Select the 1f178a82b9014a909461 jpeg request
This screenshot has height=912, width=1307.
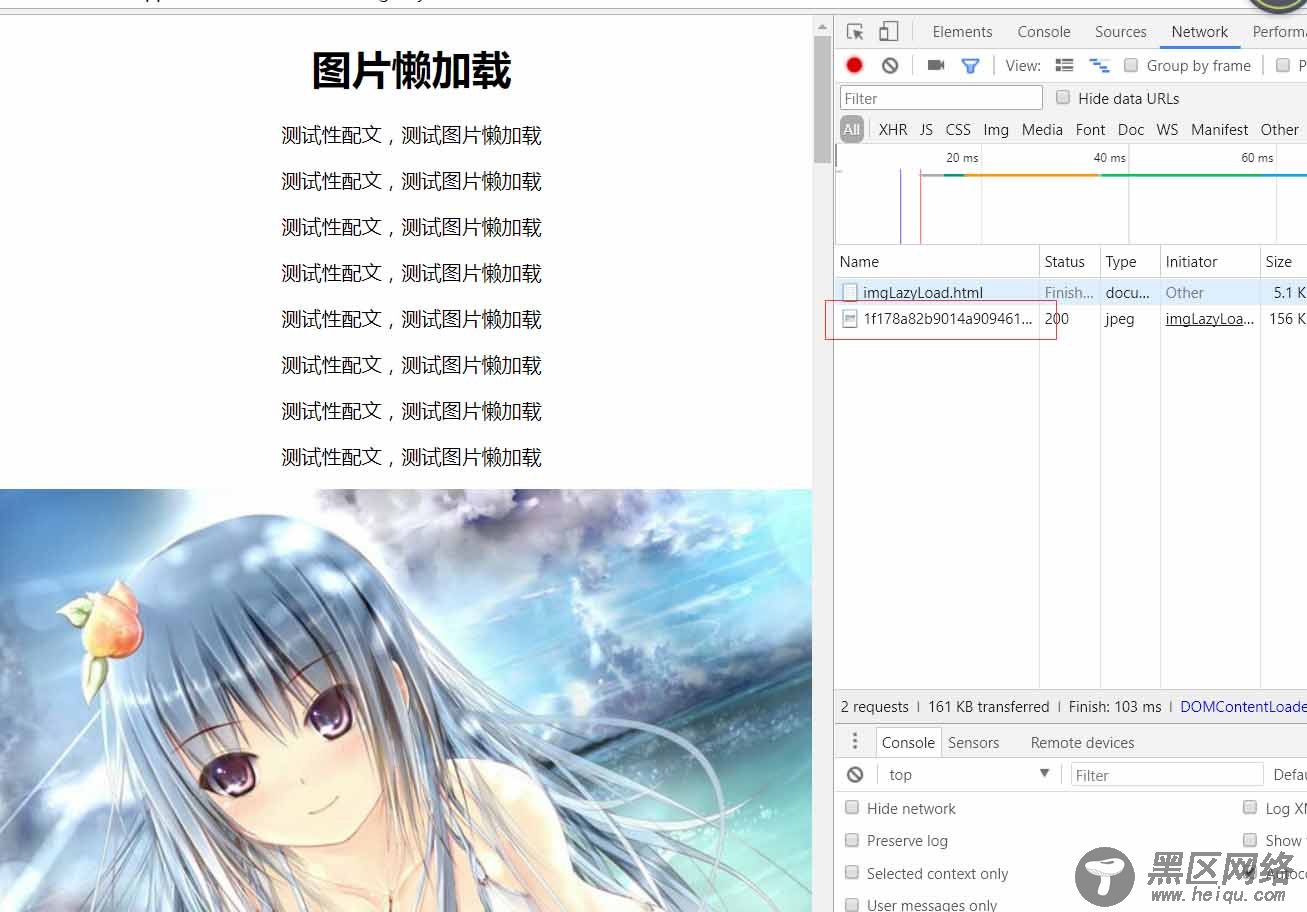tap(1071, 319)
